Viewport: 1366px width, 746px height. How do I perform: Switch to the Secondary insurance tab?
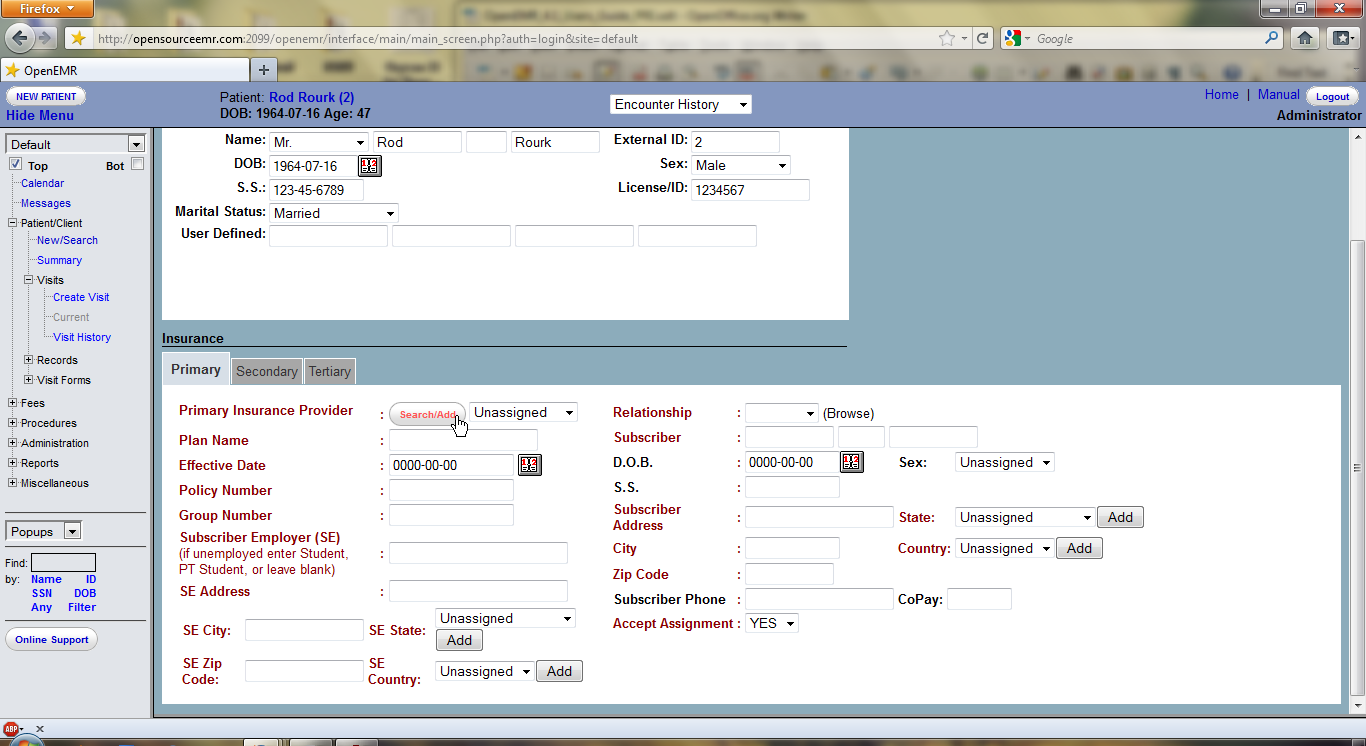[x=266, y=371]
